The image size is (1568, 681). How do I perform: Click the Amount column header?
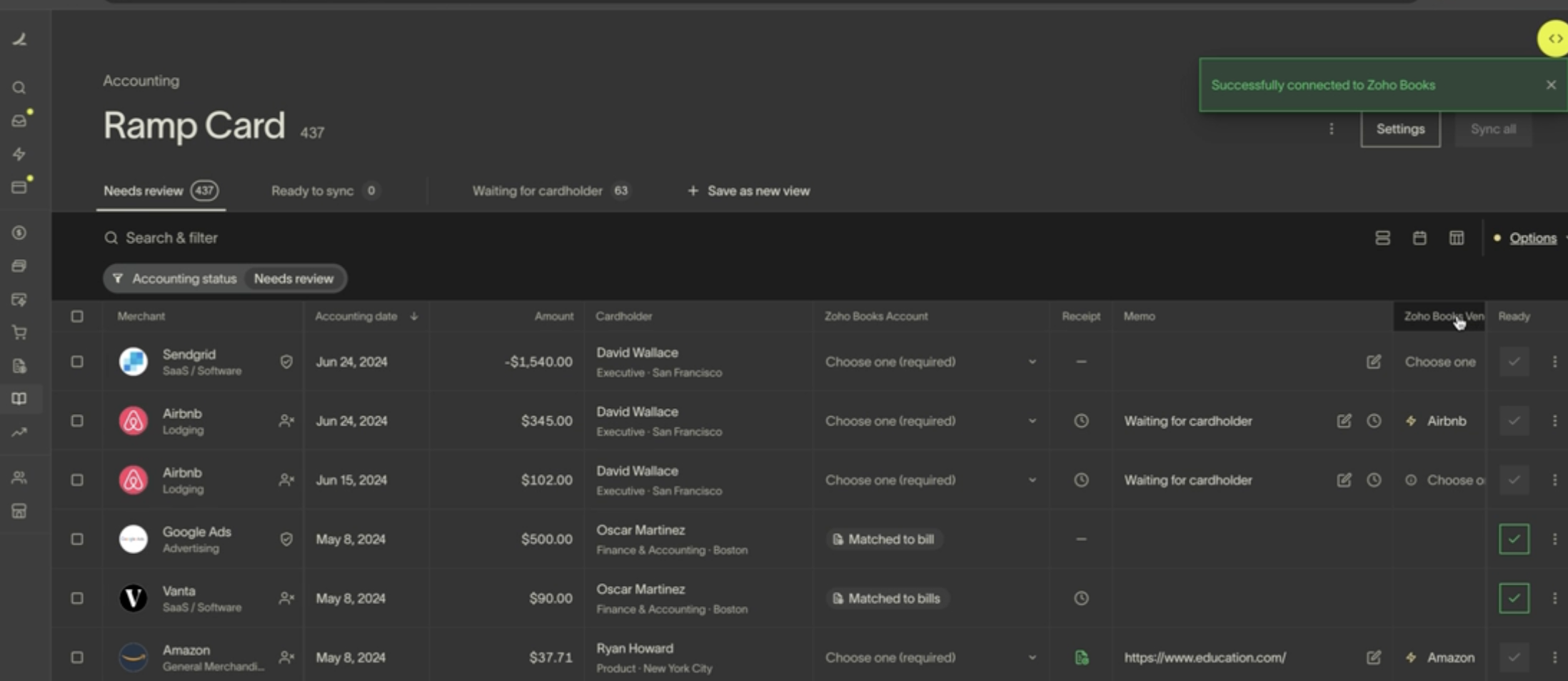553,316
